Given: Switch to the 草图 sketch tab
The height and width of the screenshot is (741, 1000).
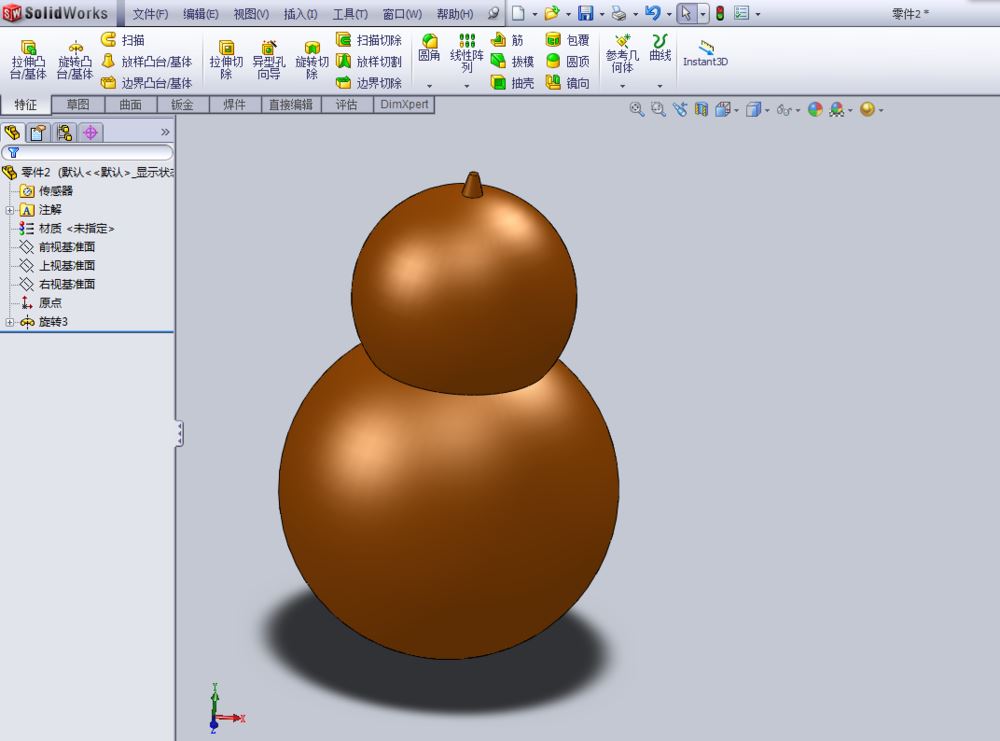Looking at the screenshot, I should (78, 105).
